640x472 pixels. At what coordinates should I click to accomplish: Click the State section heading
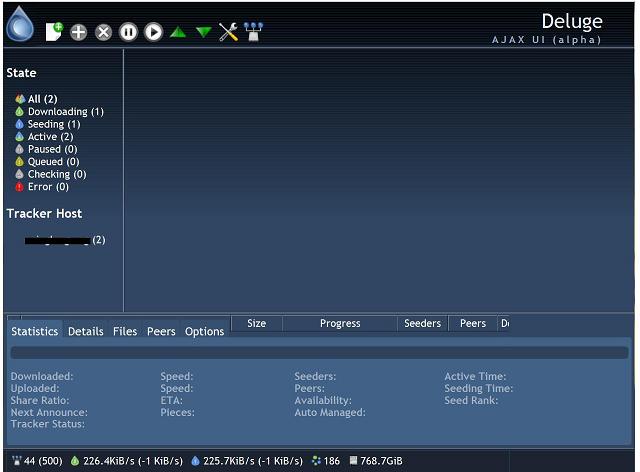[21, 73]
